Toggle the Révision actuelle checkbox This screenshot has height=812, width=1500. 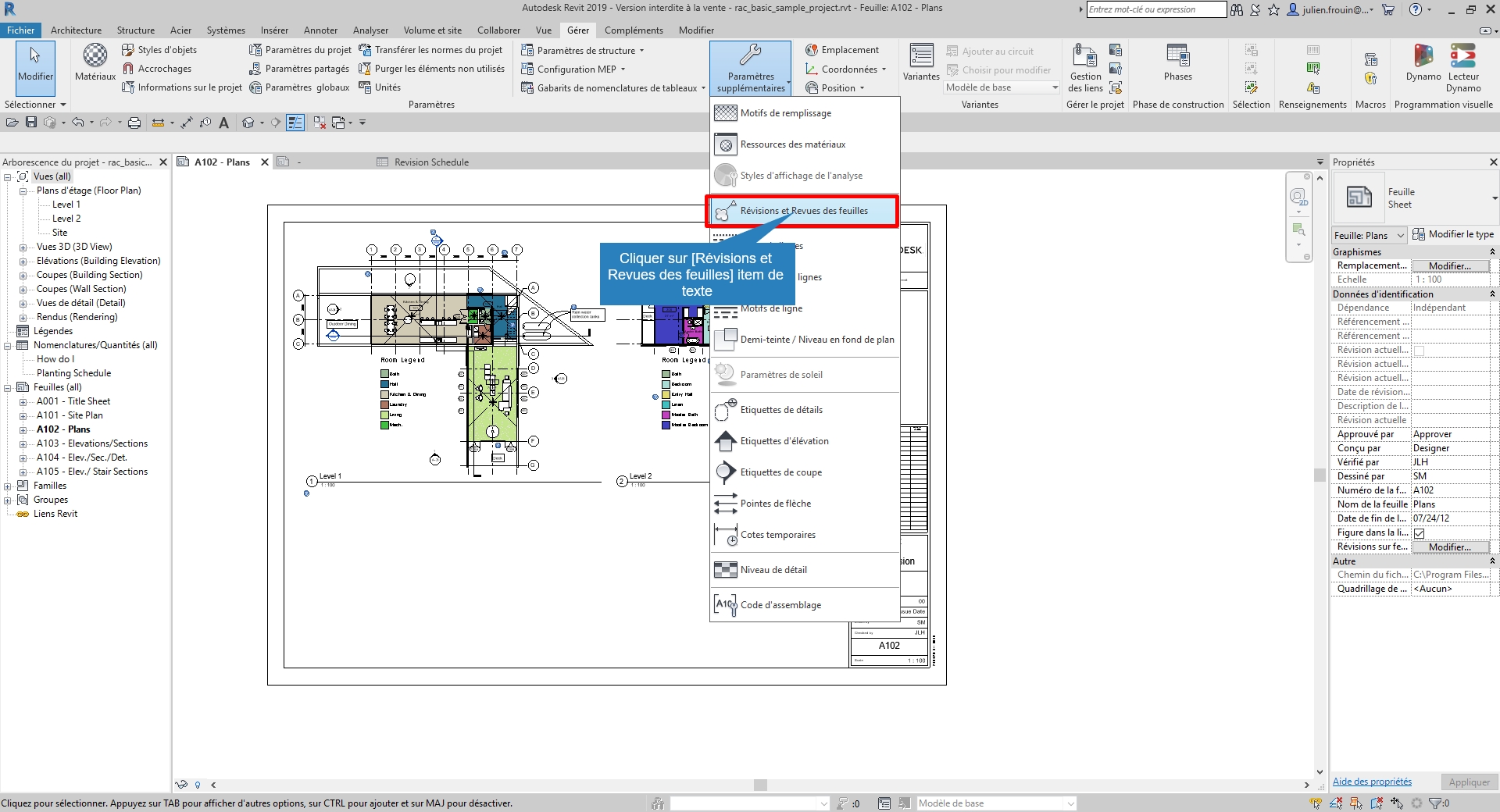click(1420, 351)
